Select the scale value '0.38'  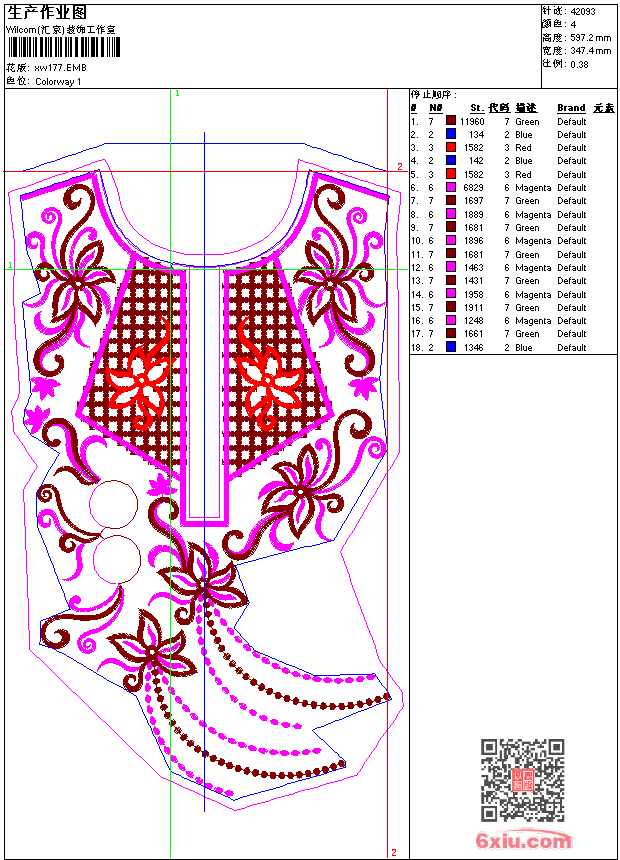pyautogui.click(x=579, y=64)
